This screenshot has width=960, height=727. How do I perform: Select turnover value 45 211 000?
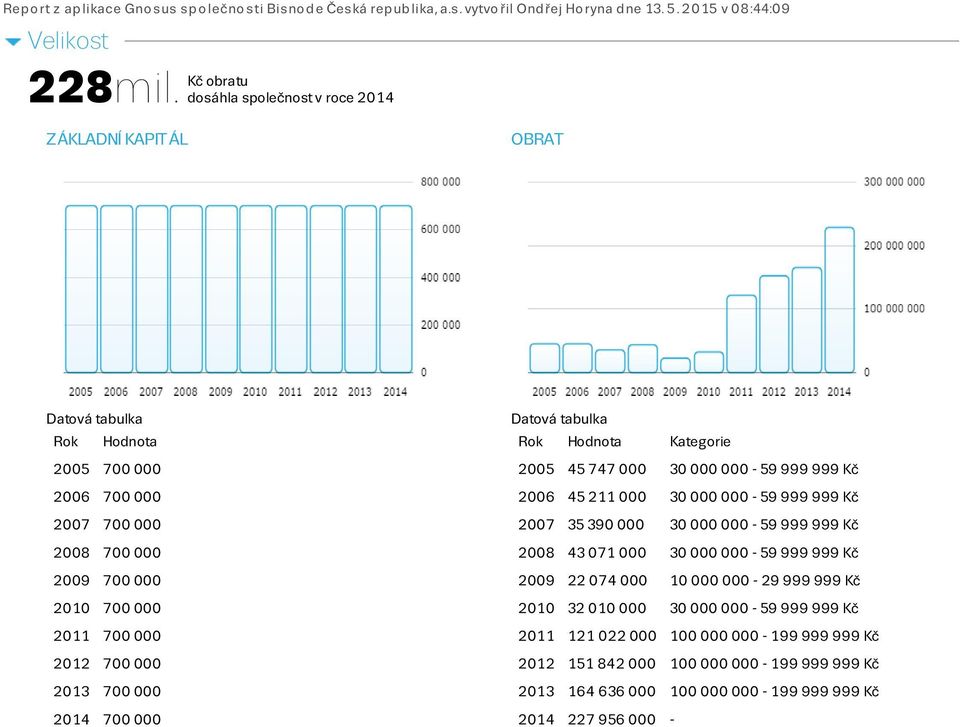(606, 497)
